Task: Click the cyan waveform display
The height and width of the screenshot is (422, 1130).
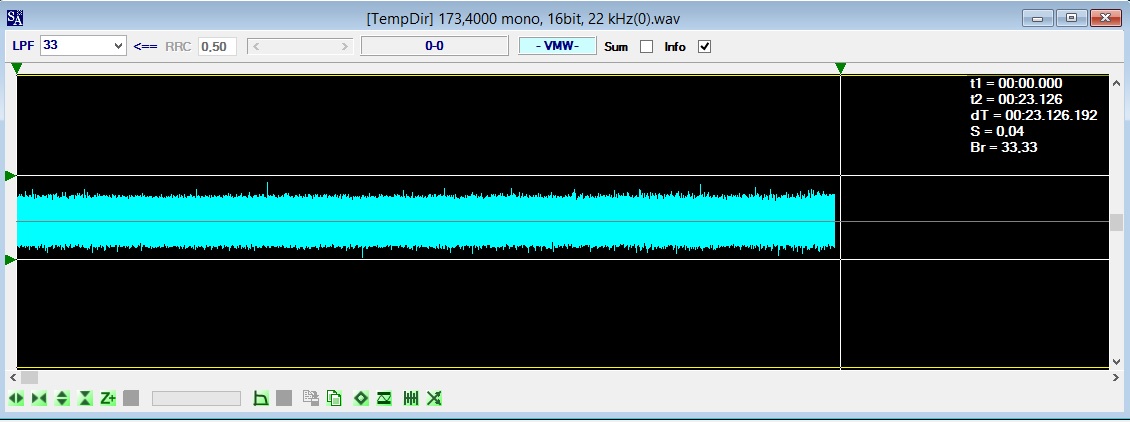Action: tap(426, 221)
